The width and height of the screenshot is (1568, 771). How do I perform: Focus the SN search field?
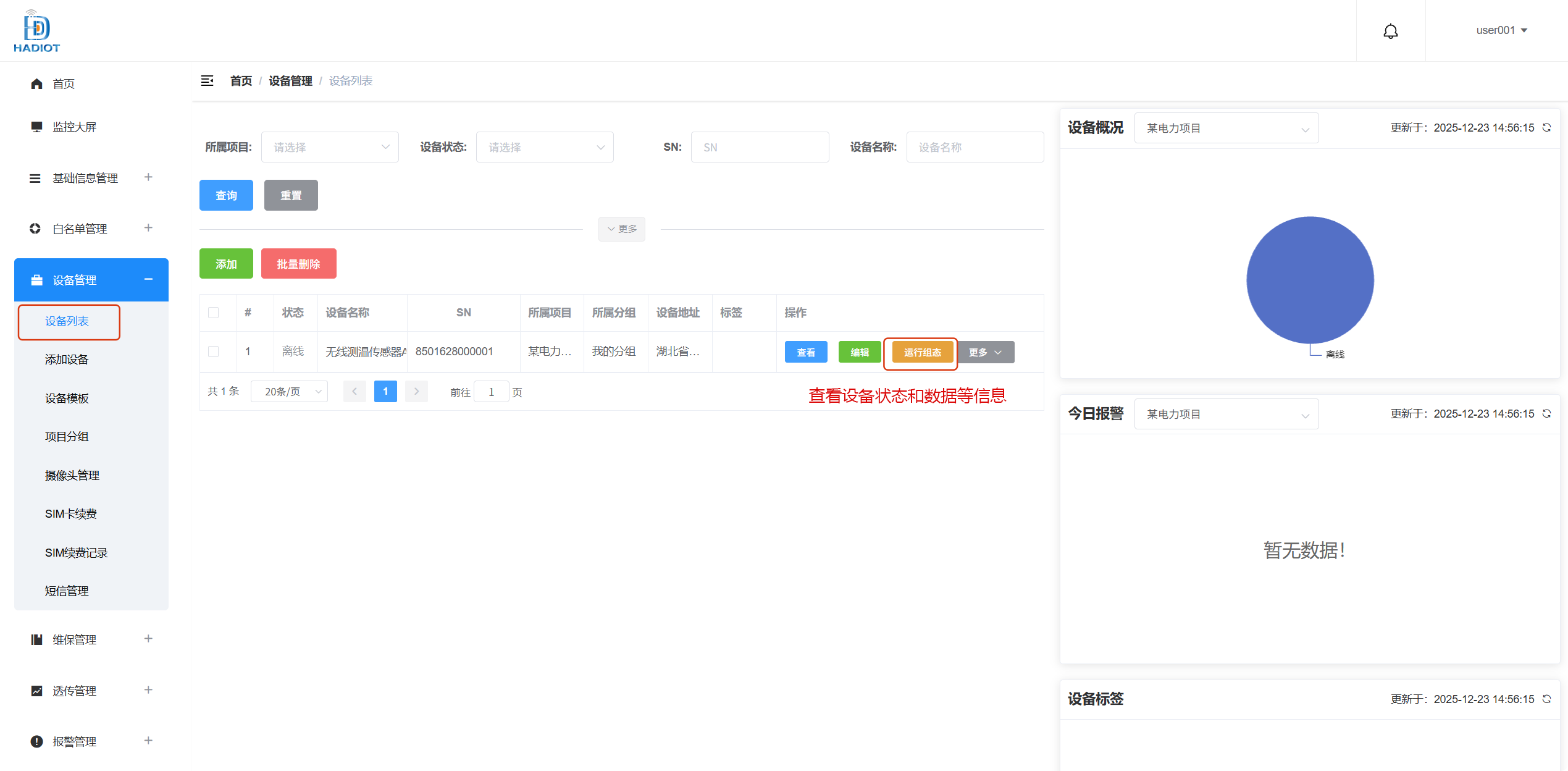(x=760, y=147)
